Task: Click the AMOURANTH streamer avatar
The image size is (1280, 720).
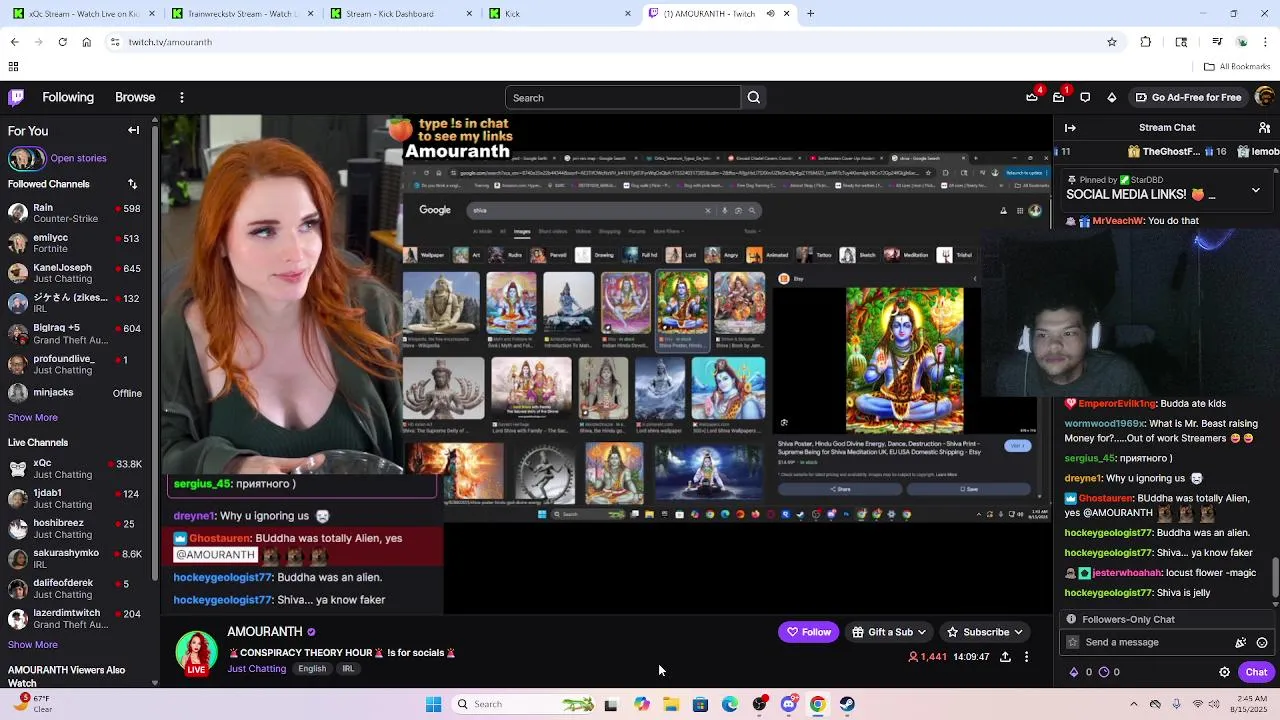Action: [x=196, y=652]
